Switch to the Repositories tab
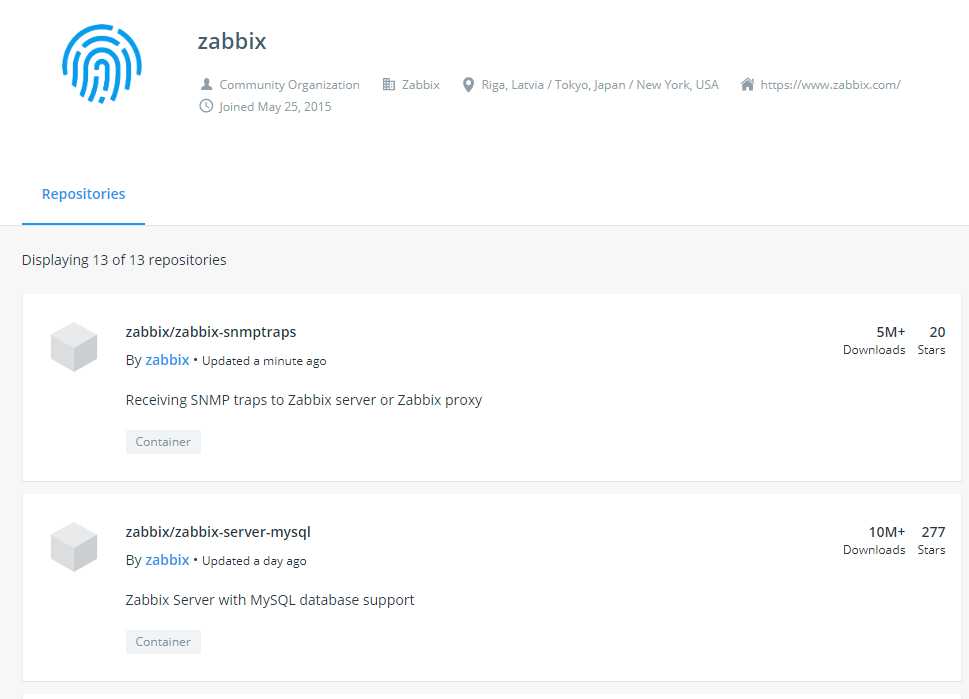Screen dimensions: 969x699 [x=83, y=194]
